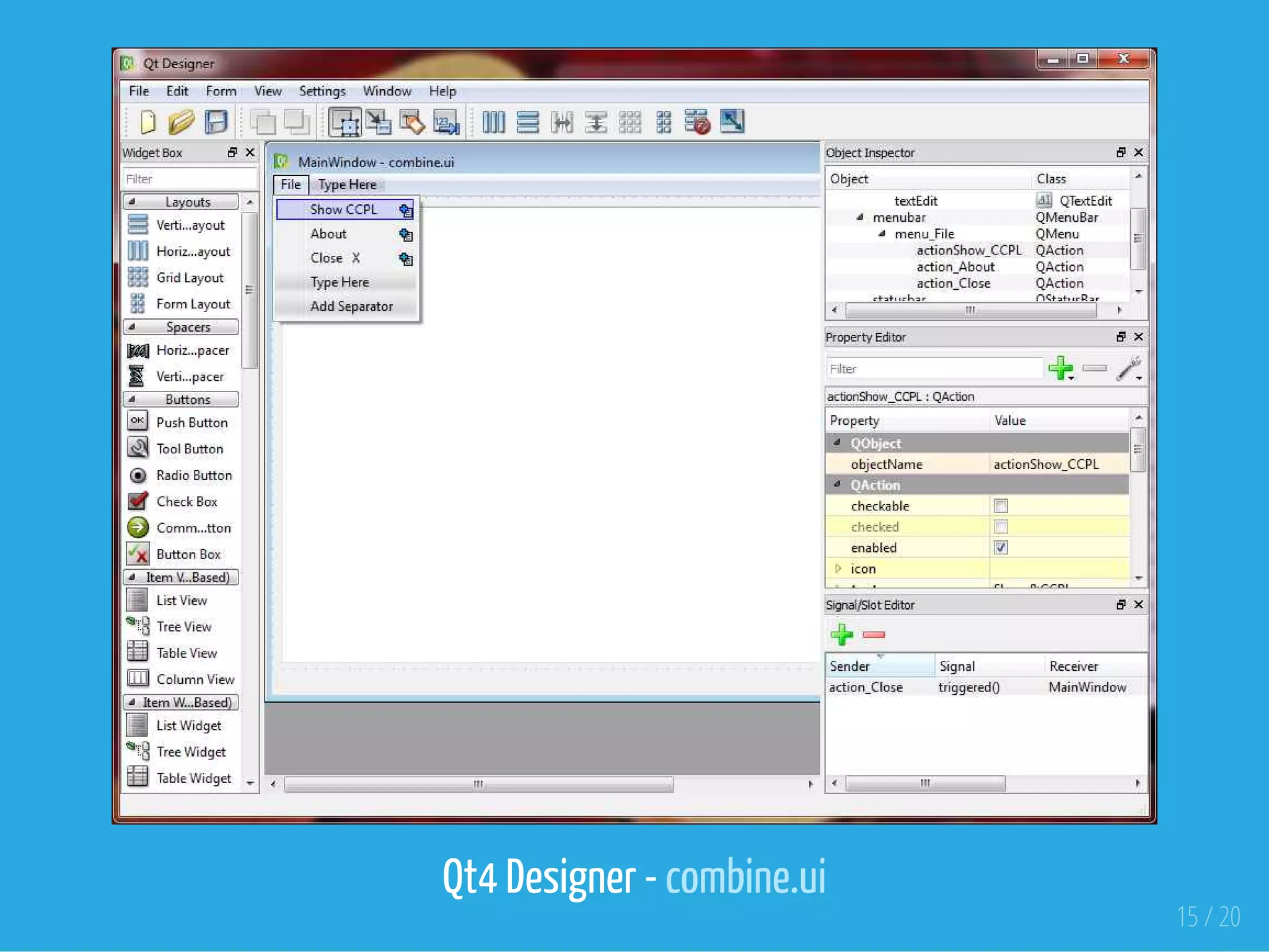Open the Settings menu
The image size is (1269, 952).
tap(322, 91)
